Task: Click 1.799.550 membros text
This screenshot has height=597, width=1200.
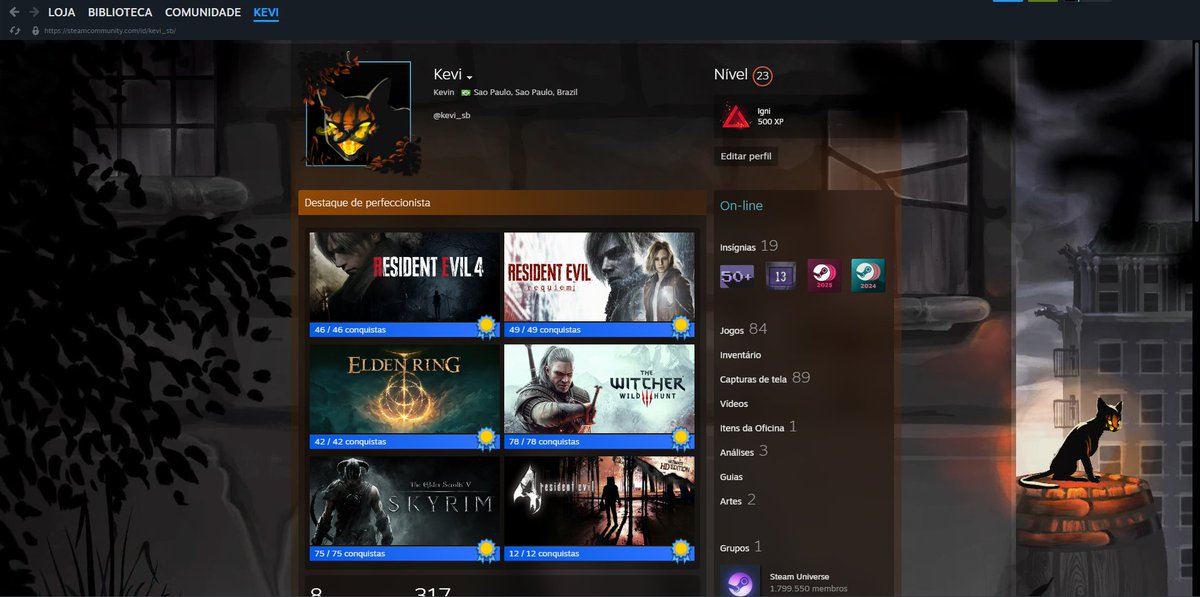Action: click(x=809, y=588)
